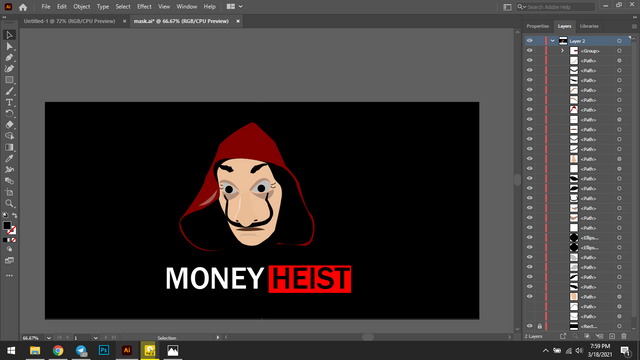Reset to default fill and stroke
Screen dimensions: 640x360
(5, 215)
